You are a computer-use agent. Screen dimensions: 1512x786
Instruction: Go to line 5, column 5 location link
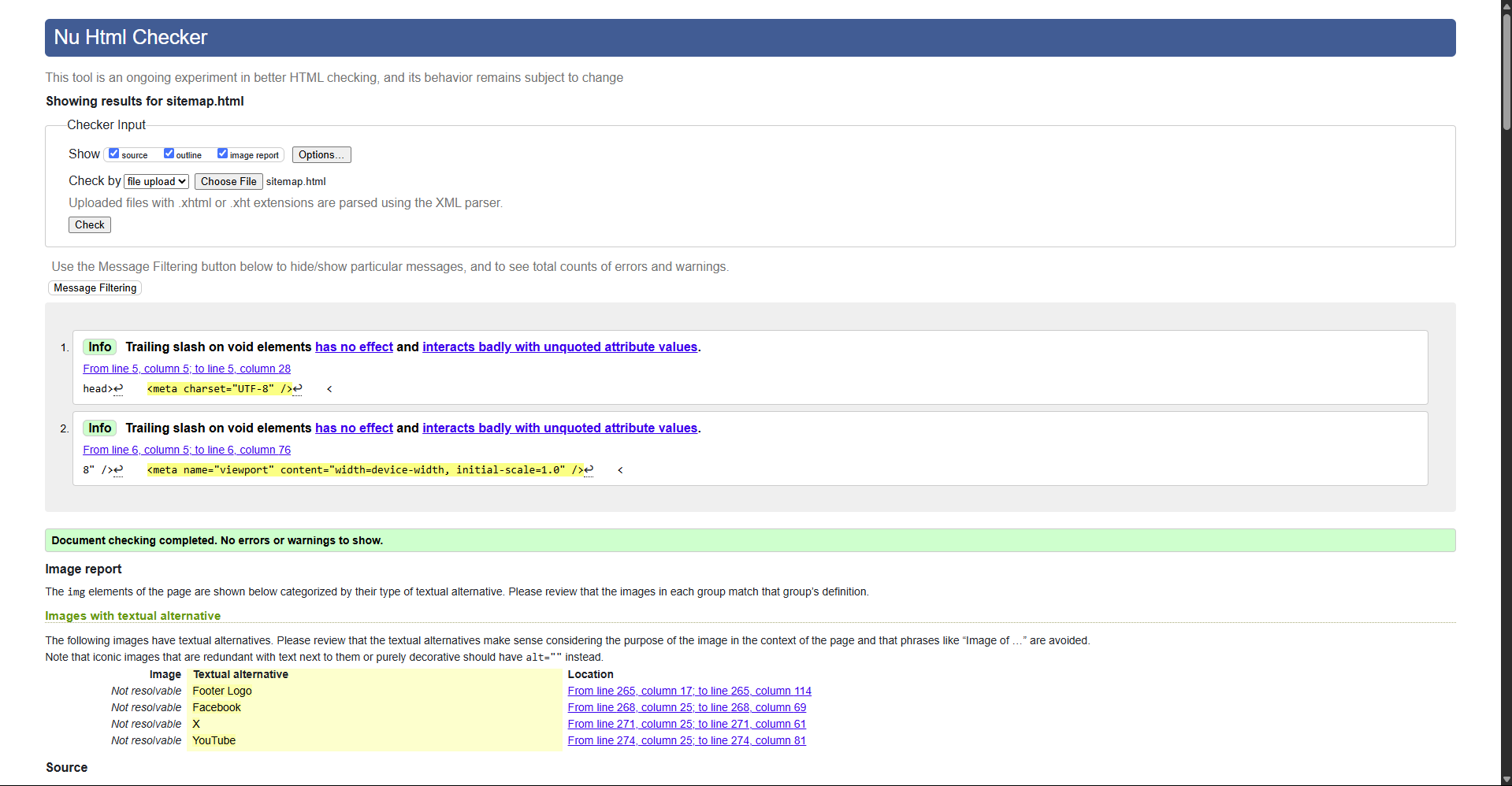[x=187, y=369]
